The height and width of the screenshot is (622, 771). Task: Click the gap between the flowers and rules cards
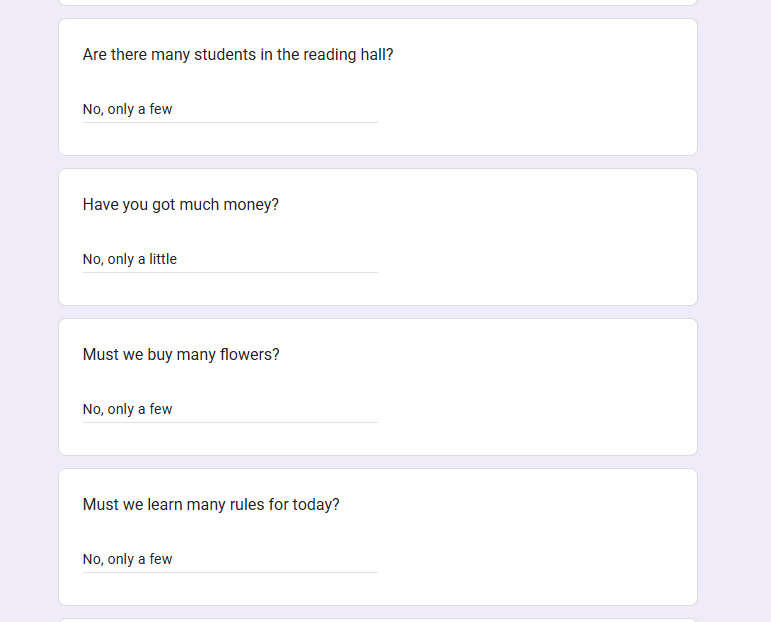(x=378, y=462)
